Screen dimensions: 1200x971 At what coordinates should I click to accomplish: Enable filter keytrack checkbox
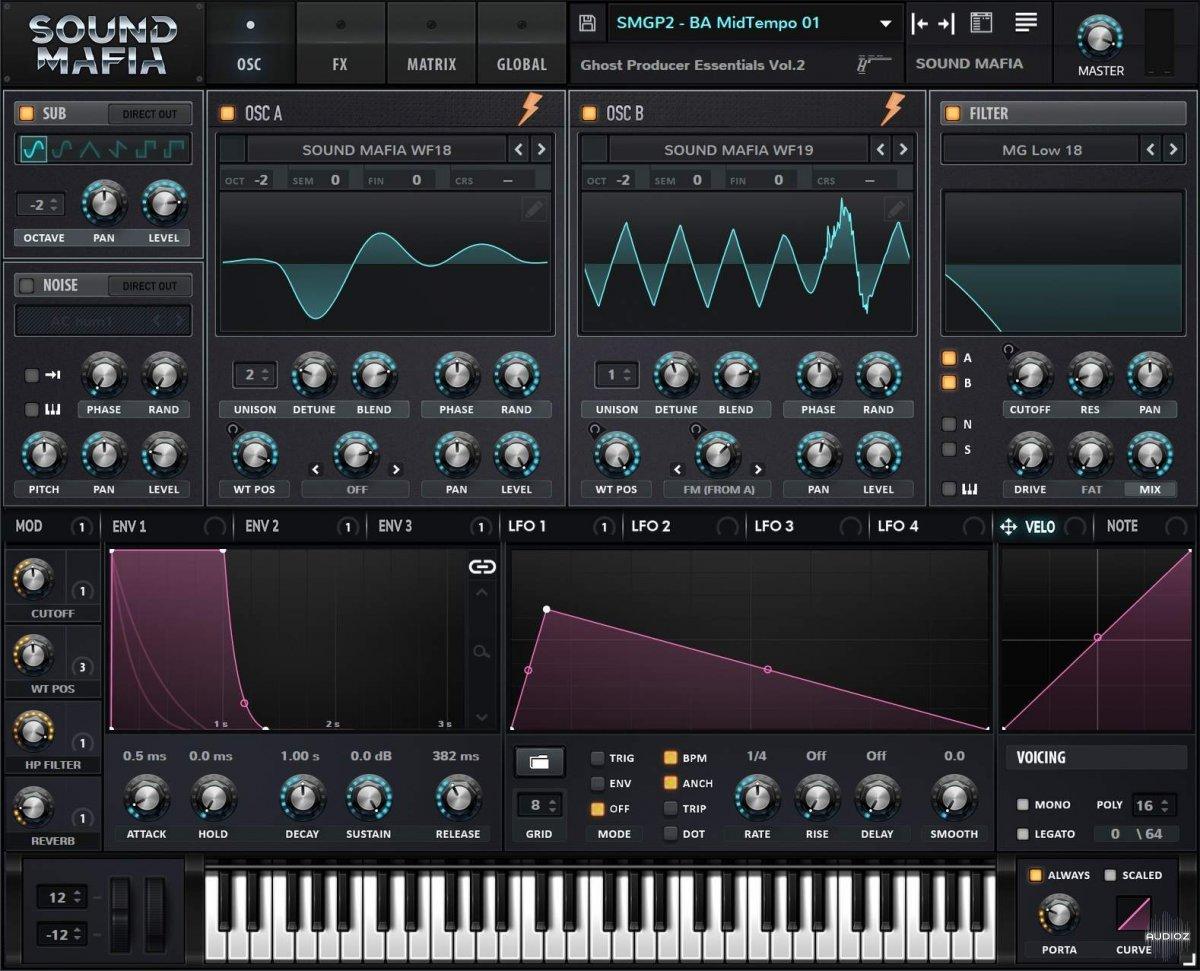948,489
